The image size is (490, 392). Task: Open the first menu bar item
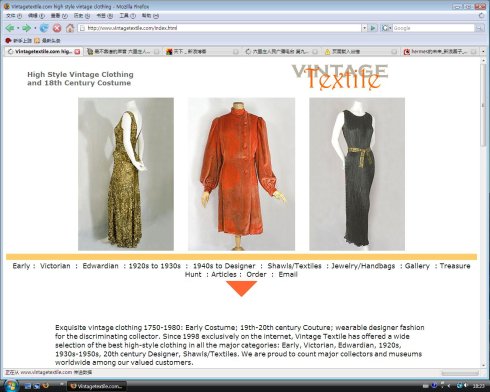tap(14, 16)
